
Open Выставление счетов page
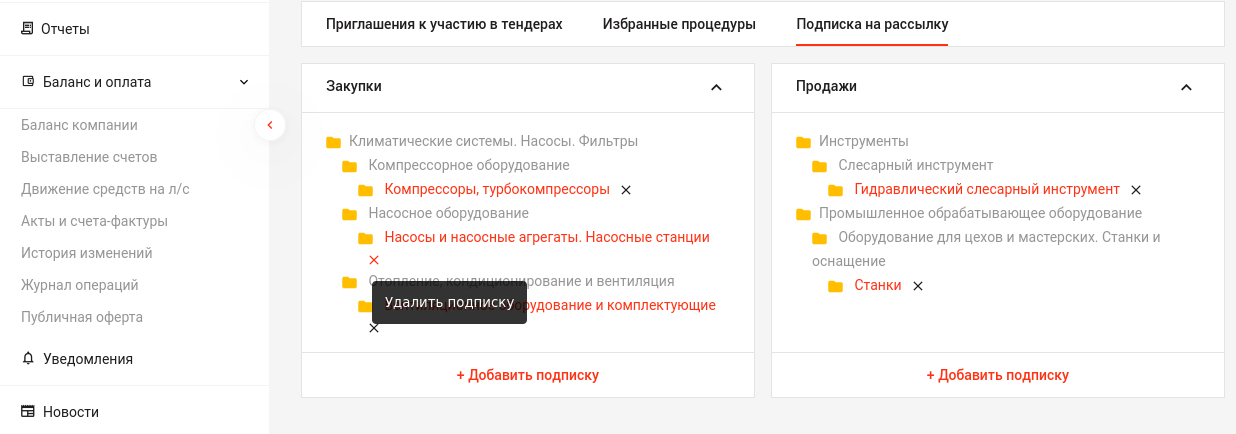(x=89, y=157)
